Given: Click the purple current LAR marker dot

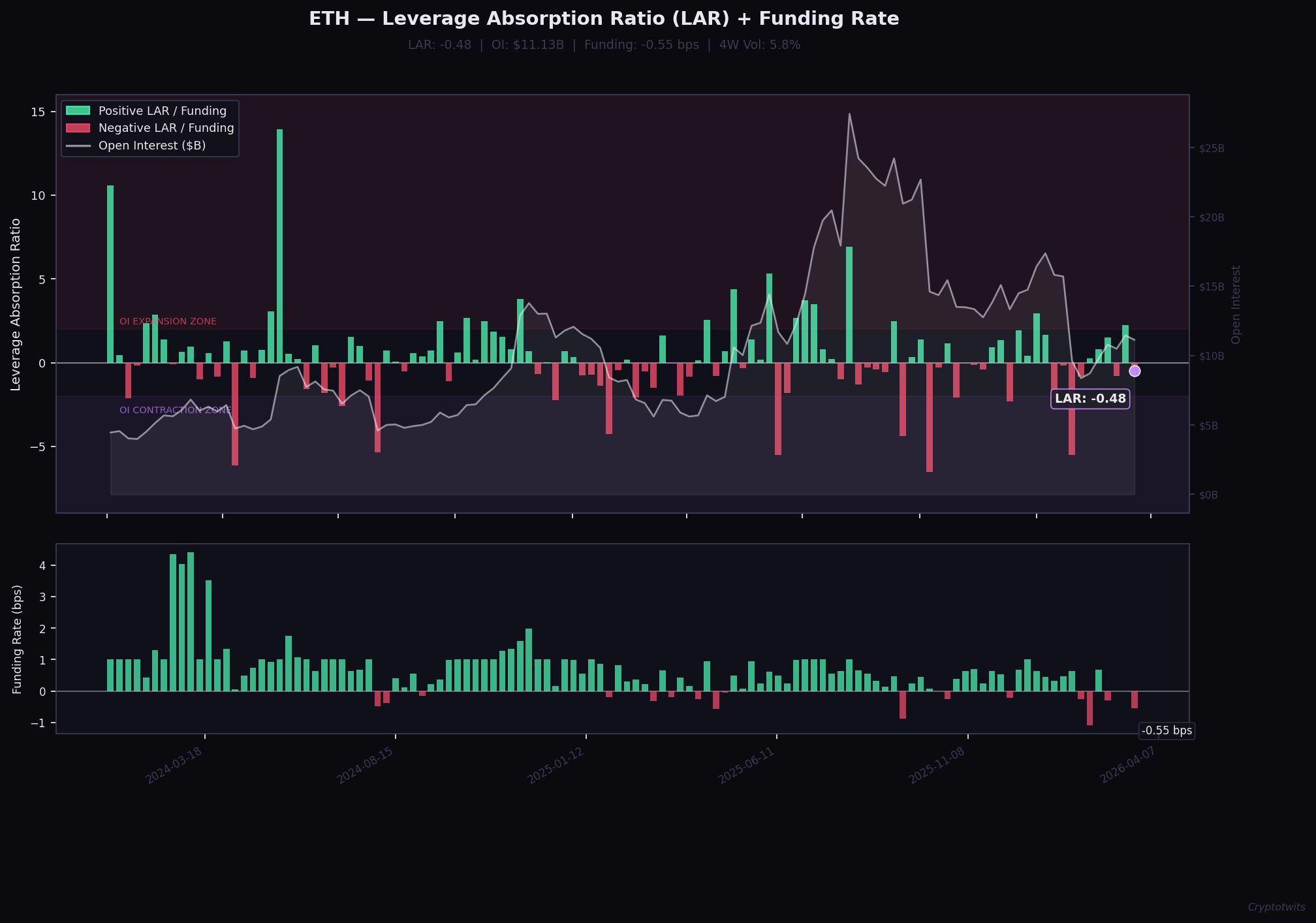Looking at the screenshot, I should [x=1135, y=371].
